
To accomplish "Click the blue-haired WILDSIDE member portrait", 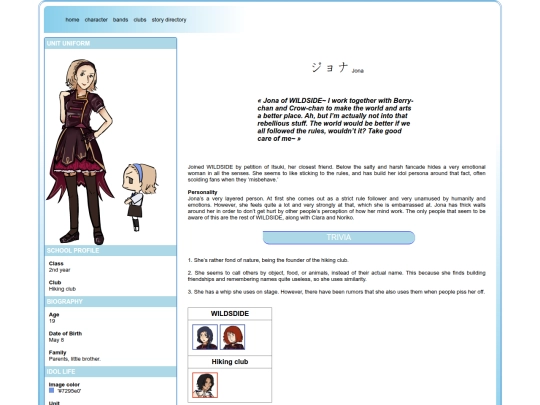I will pyautogui.click(x=205, y=337).
